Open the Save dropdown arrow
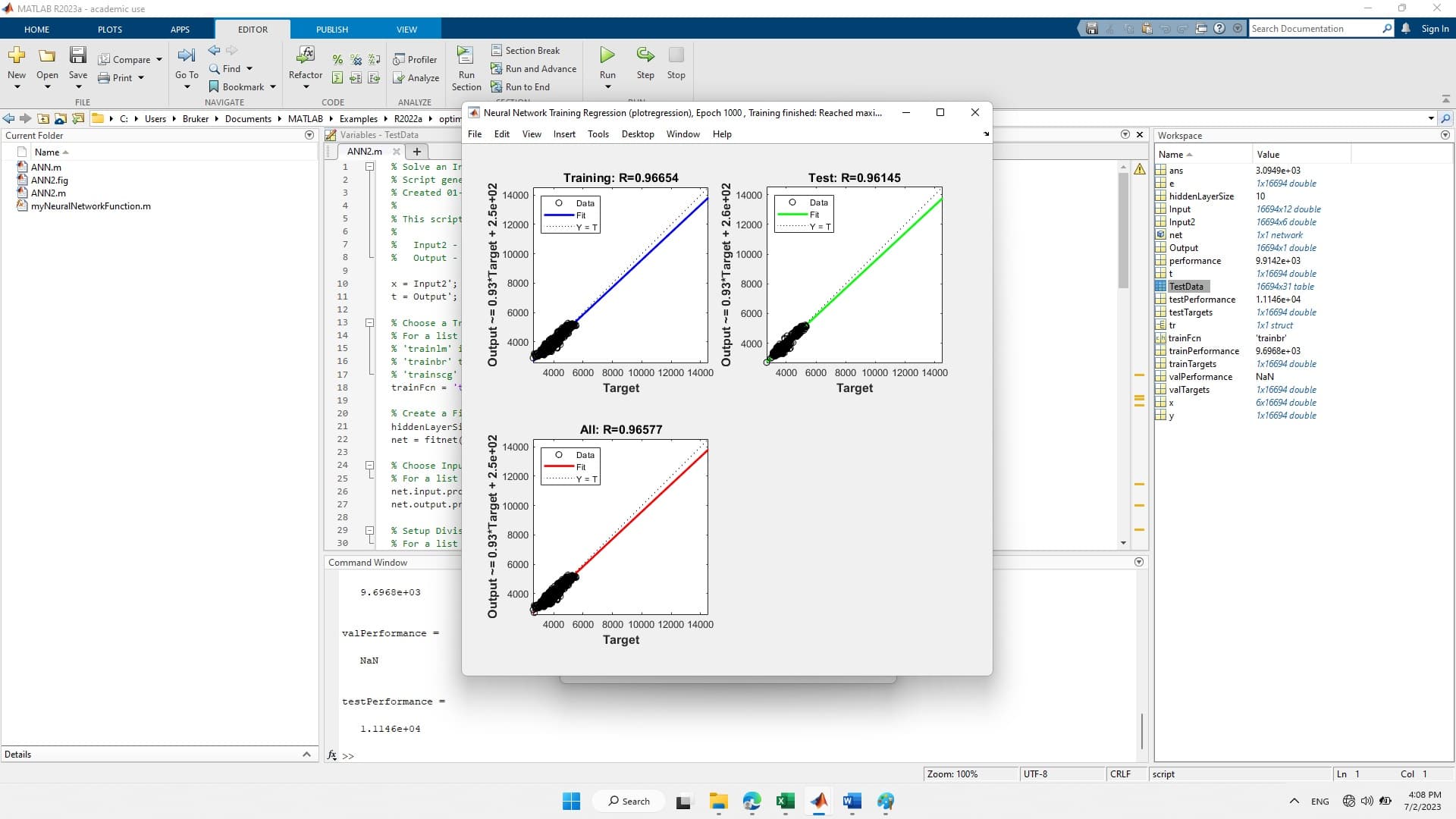Screen dimensions: 1456x819 (x=77, y=87)
